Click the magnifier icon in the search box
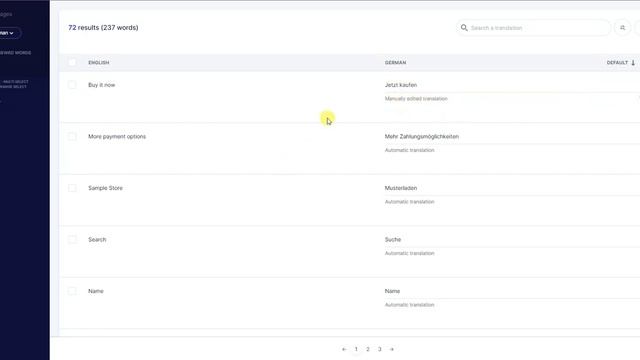The width and height of the screenshot is (640, 360). point(464,28)
